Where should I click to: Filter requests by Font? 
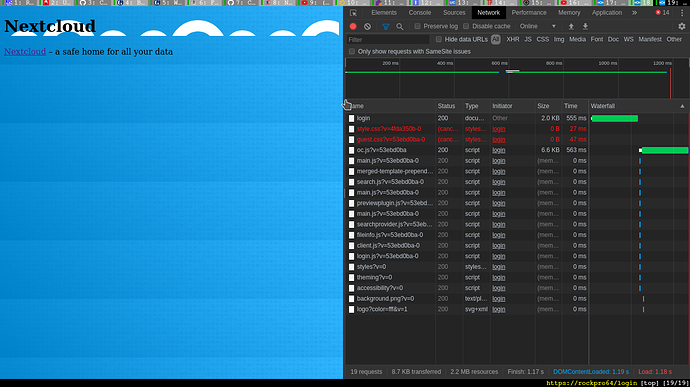597,39
